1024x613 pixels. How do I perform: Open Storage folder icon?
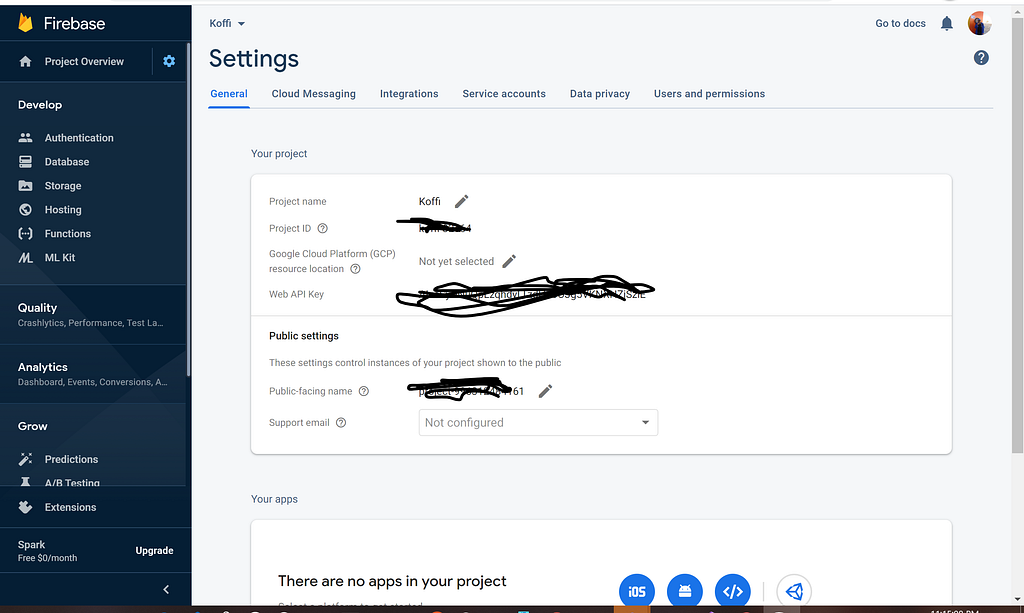pos(25,186)
